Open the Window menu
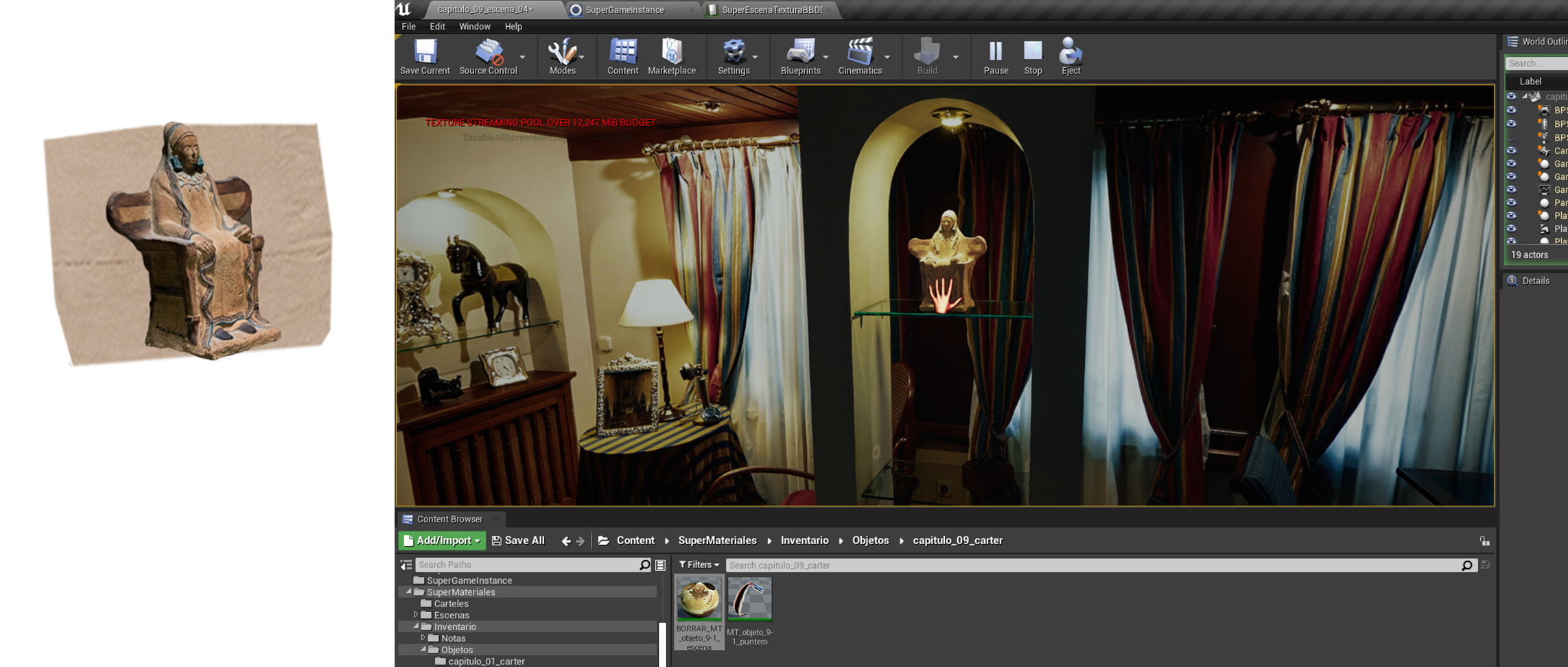 coord(474,27)
